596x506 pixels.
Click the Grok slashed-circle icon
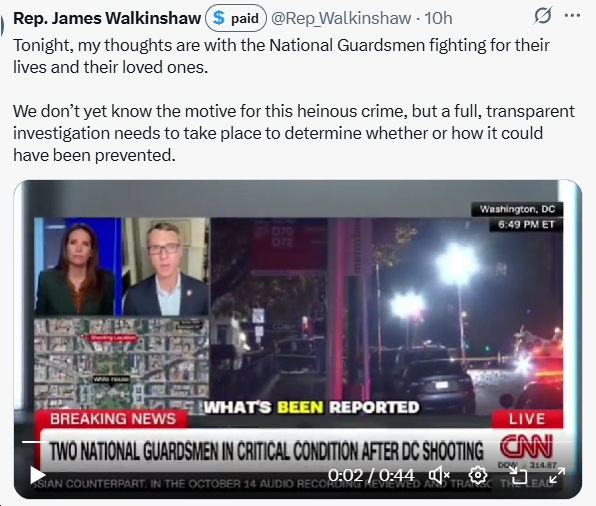[x=542, y=16]
